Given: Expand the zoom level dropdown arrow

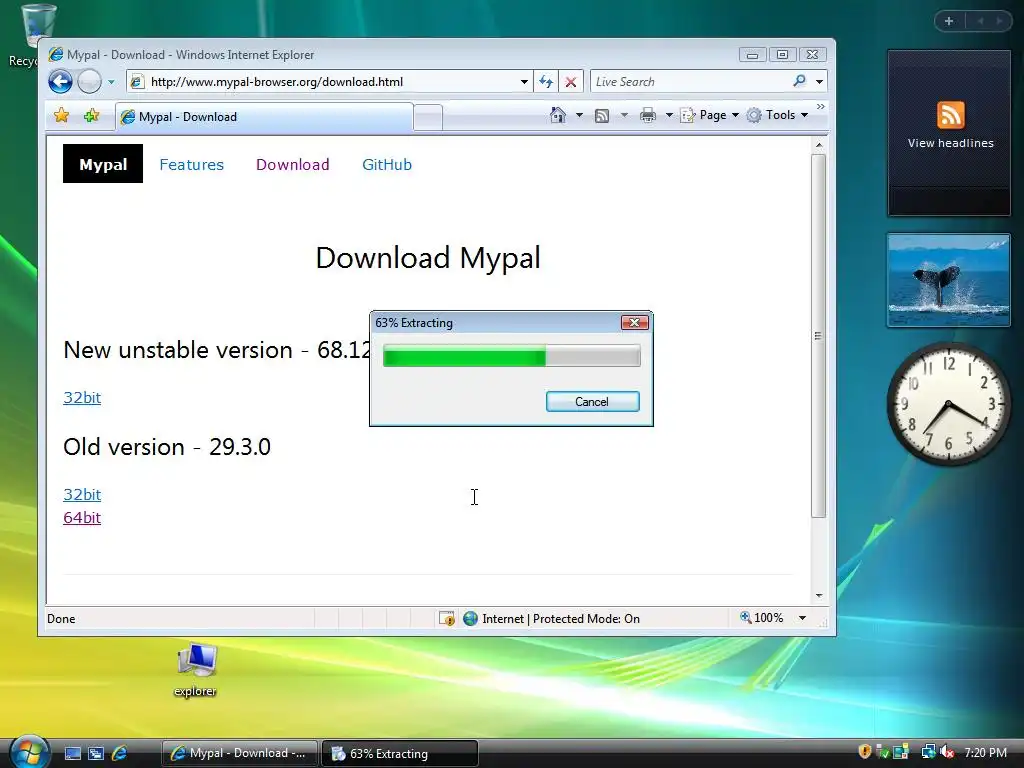Looking at the screenshot, I should pos(803,618).
